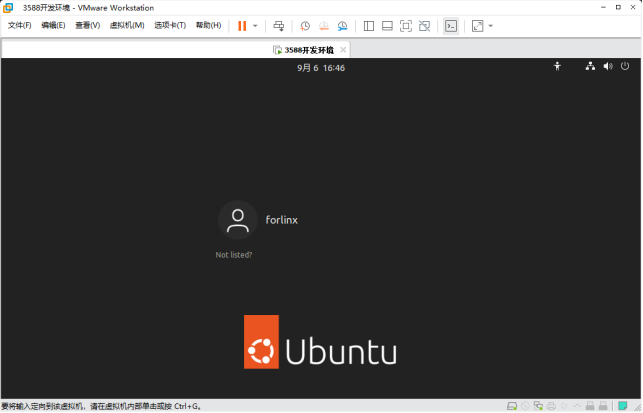The image size is (643, 413).
Task: Open the 查看(V) menu
Action: pos(87,25)
